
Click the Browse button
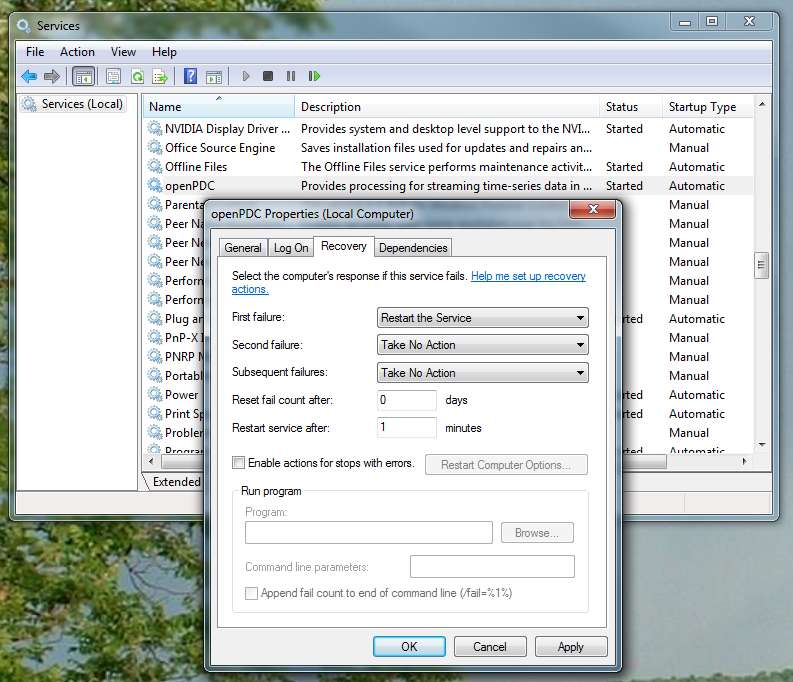537,533
